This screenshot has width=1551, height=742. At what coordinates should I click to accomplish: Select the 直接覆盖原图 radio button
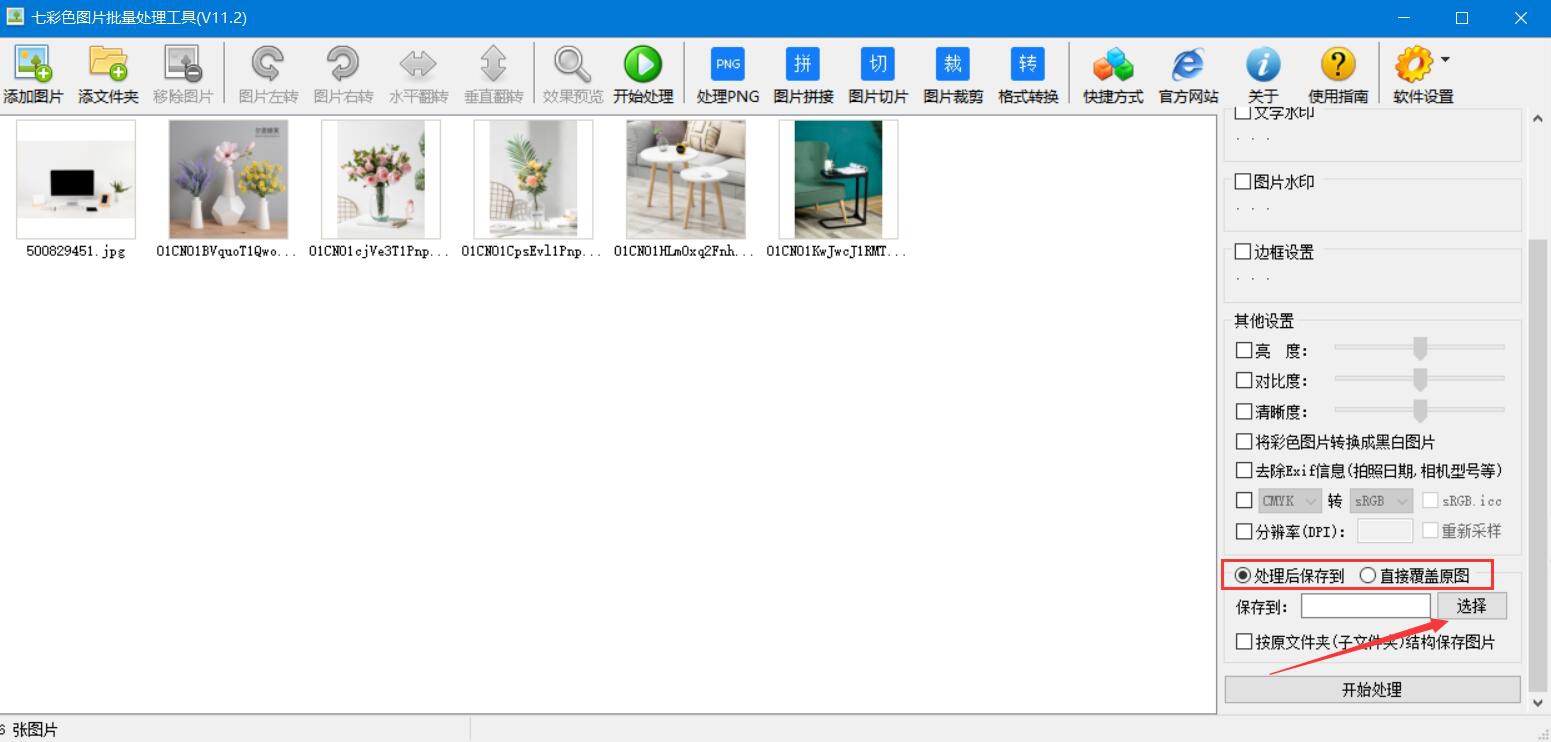click(x=1368, y=576)
